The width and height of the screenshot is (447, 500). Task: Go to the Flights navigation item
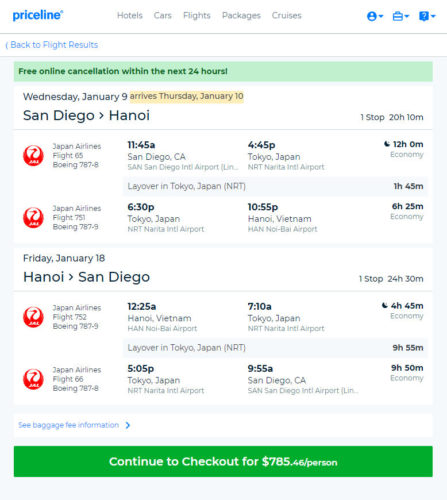click(197, 16)
